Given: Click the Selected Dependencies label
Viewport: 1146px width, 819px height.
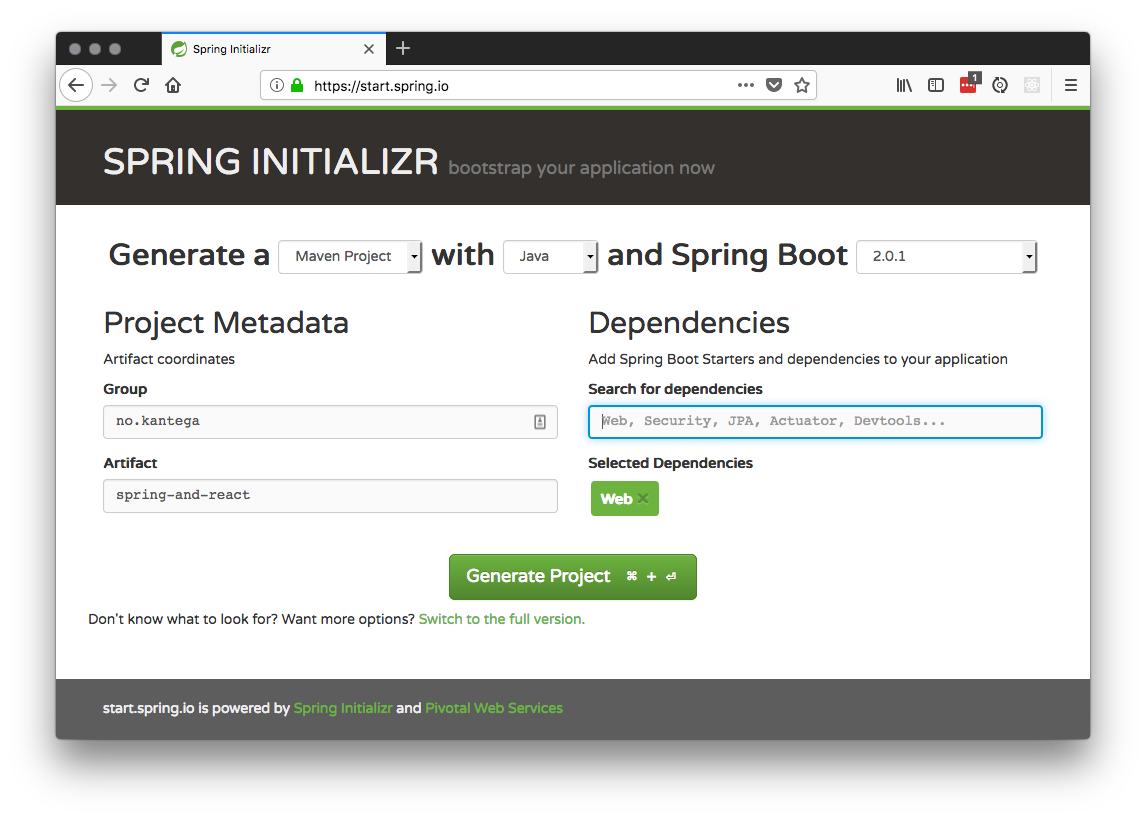Looking at the screenshot, I should click(x=670, y=463).
